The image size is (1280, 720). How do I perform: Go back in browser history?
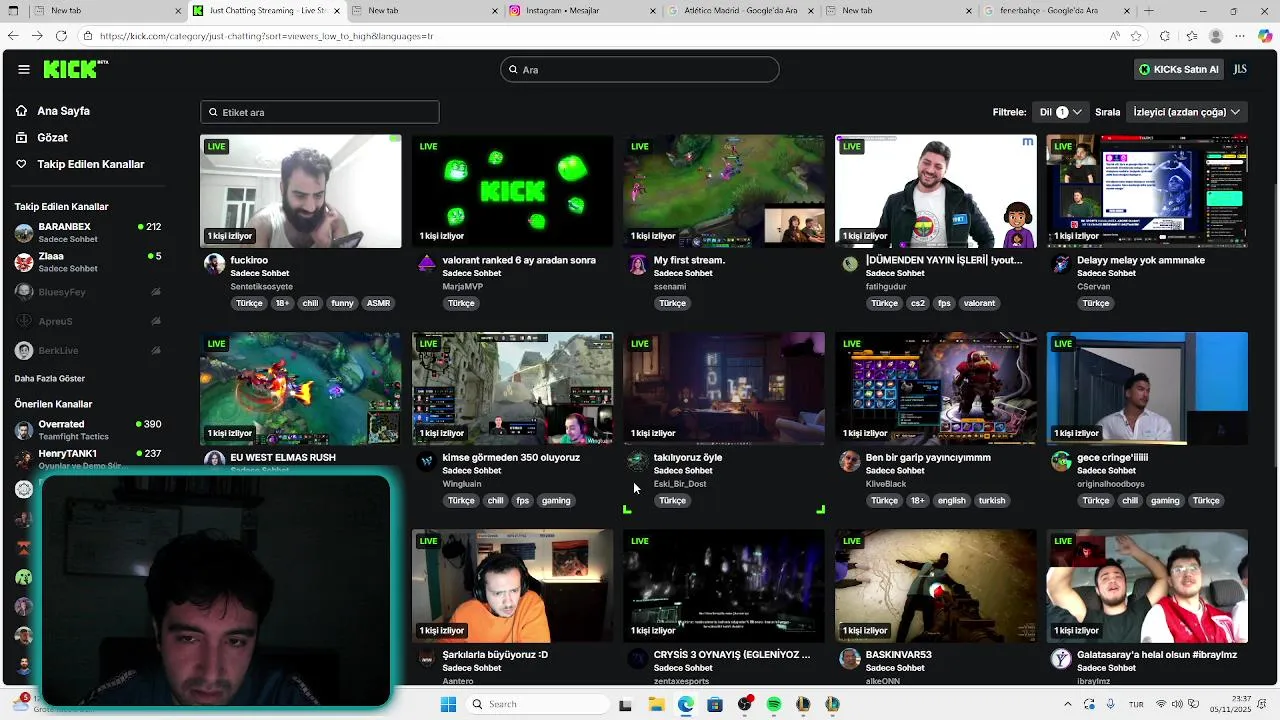click(12, 36)
